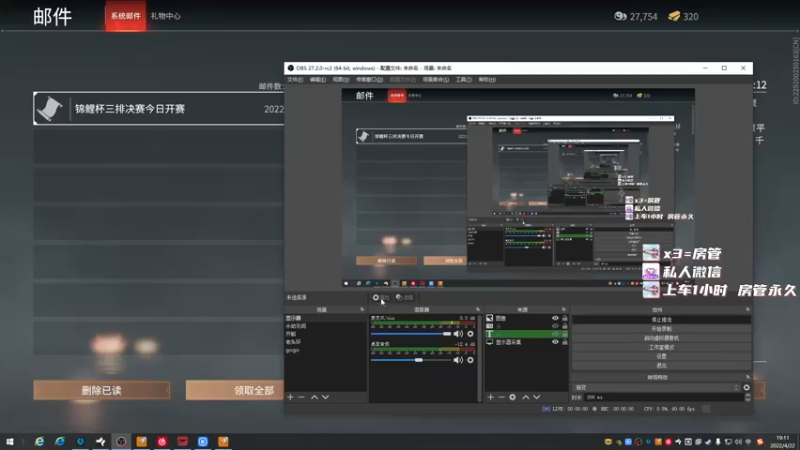Click Stop Streaming button in Controls
This screenshot has width=800, height=450.
(x=661, y=320)
